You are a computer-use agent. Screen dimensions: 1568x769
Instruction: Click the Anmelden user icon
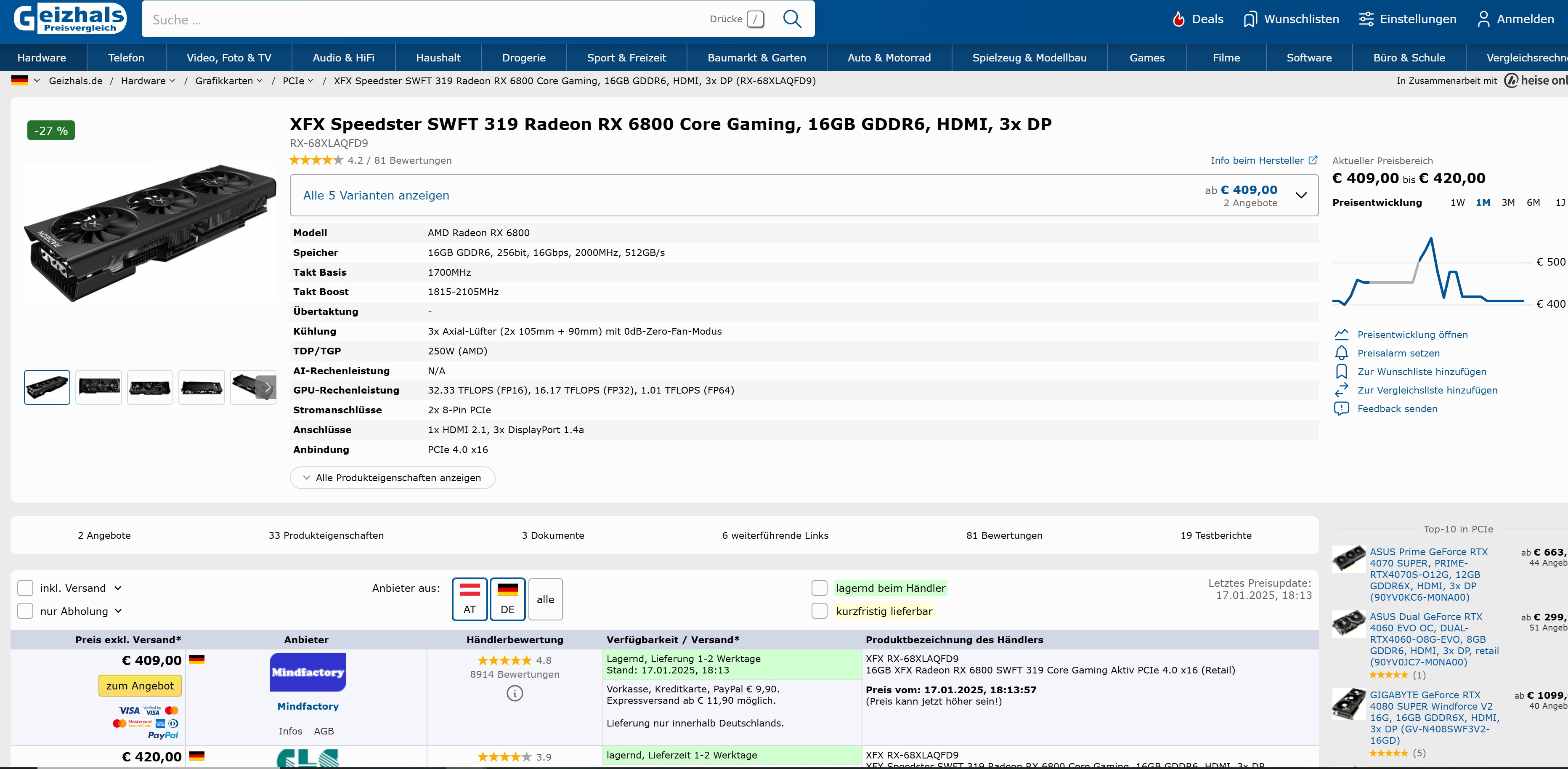pos(1483,19)
